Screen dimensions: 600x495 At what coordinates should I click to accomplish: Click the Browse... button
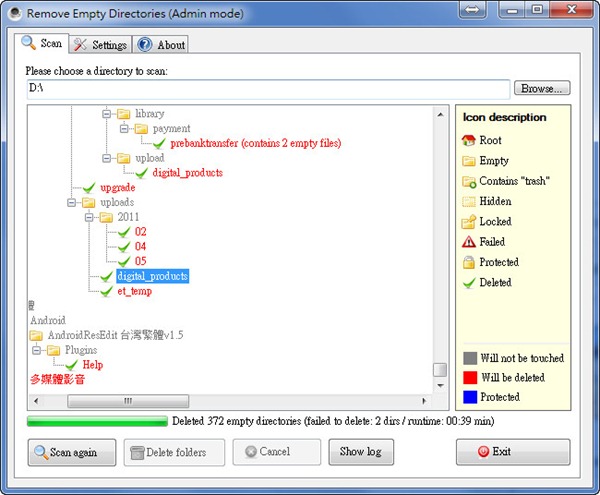[x=541, y=88]
